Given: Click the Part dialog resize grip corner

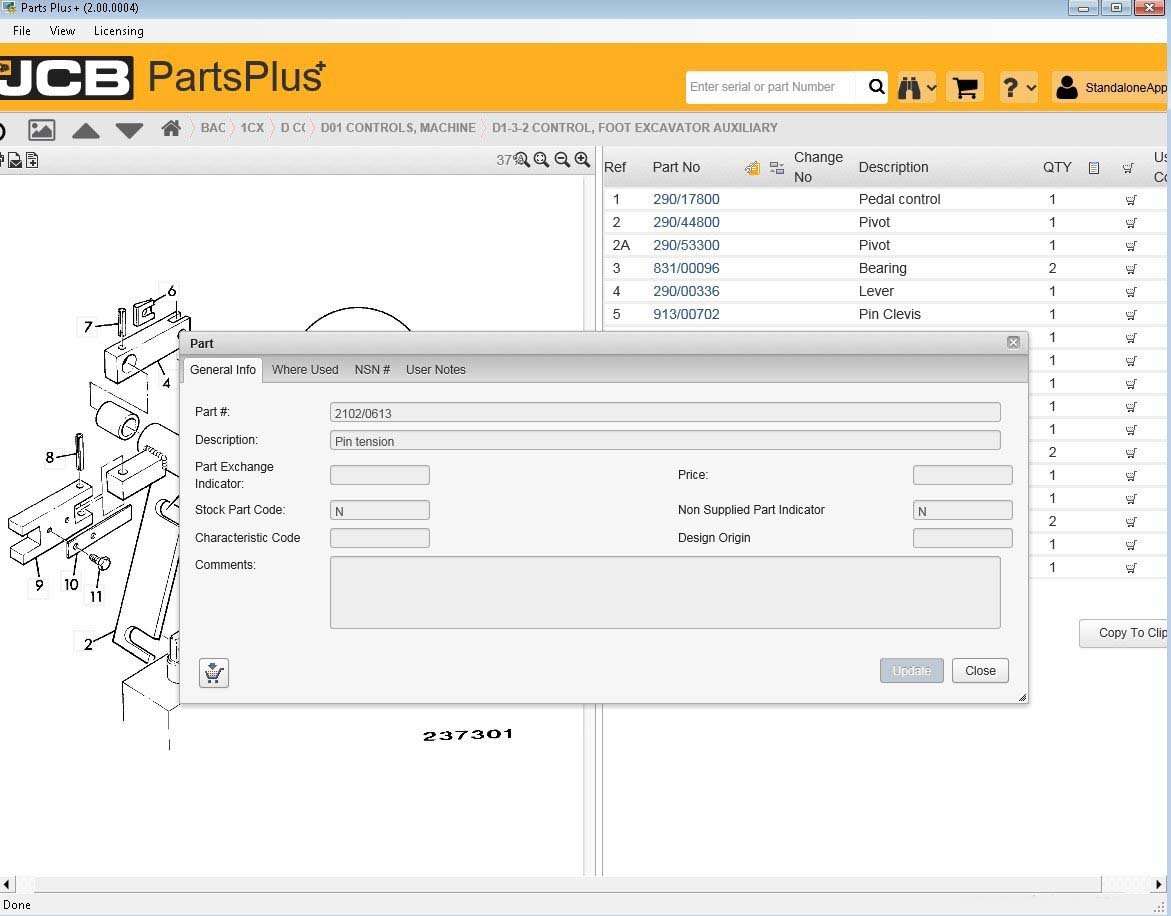Looking at the screenshot, I should click(1022, 697).
